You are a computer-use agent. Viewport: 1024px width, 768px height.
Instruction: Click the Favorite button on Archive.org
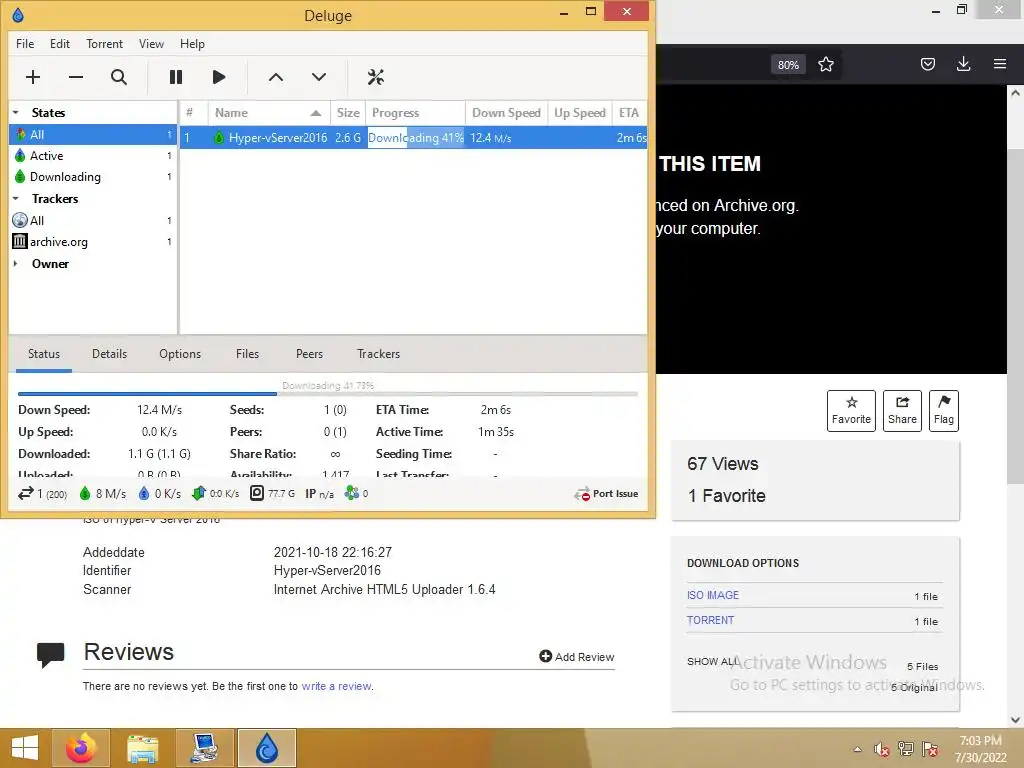[x=851, y=411]
